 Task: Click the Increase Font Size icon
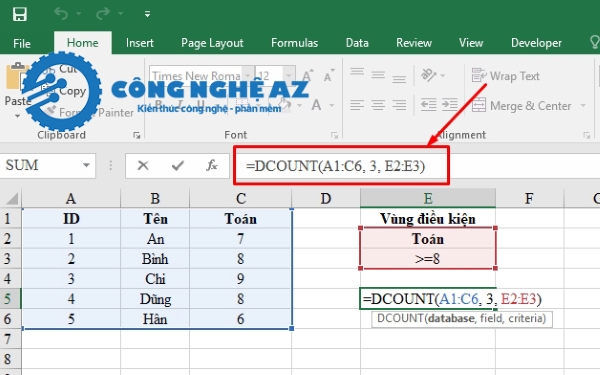coord(308,75)
